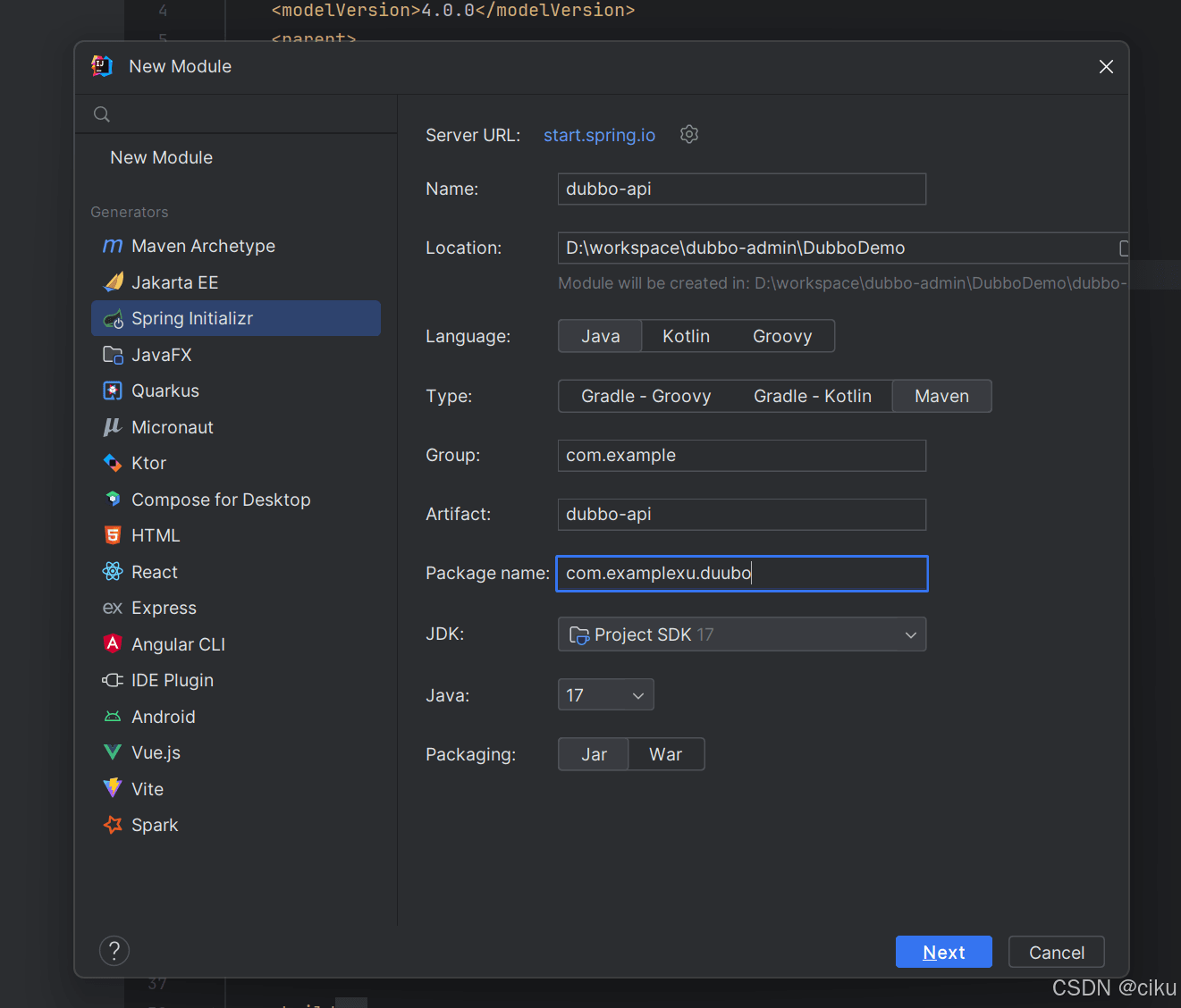Select Vite generator entry
This screenshot has height=1008, width=1181.
(x=236, y=789)
